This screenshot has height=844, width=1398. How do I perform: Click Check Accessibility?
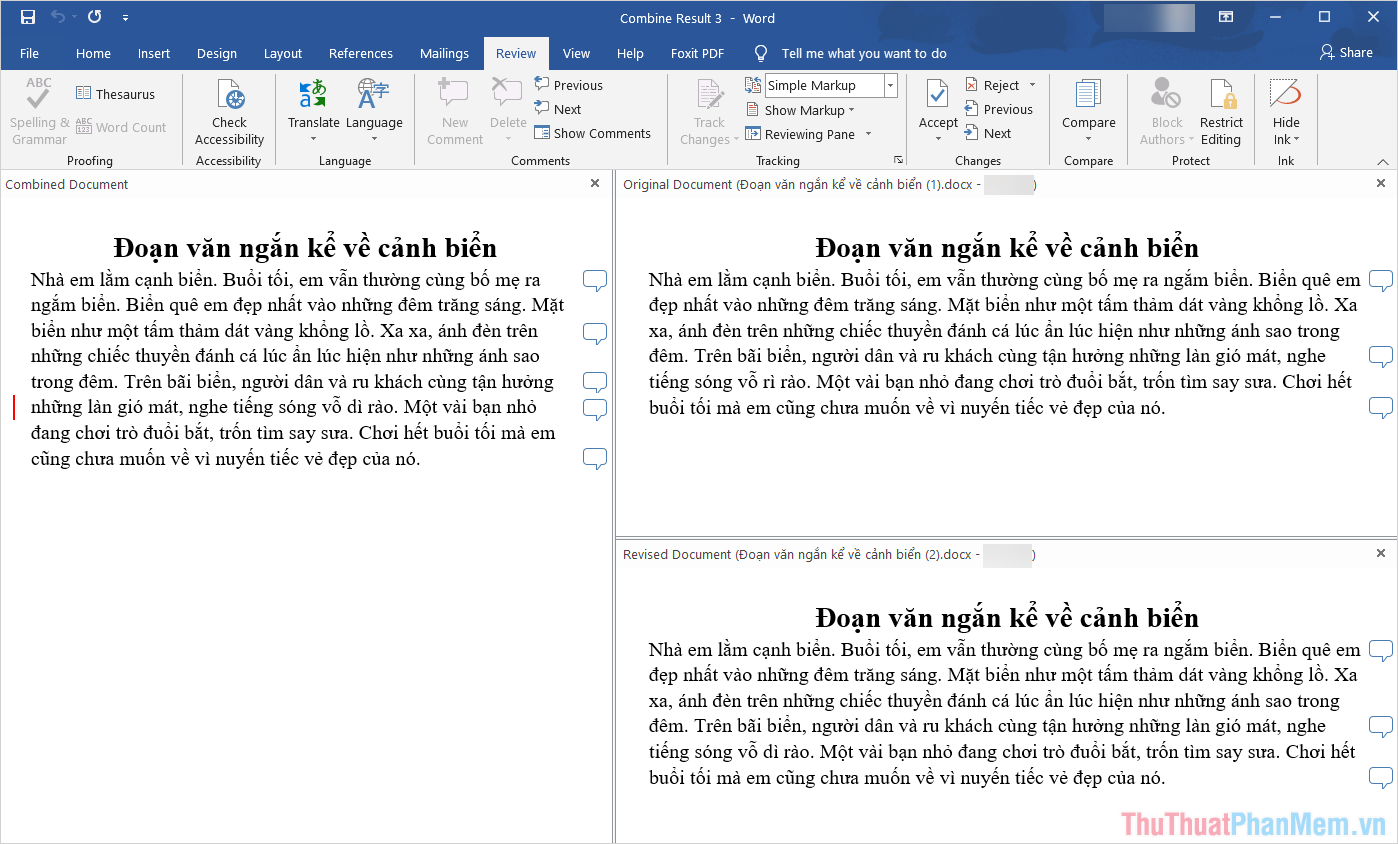pyautogui.click(x=228, y=110)
